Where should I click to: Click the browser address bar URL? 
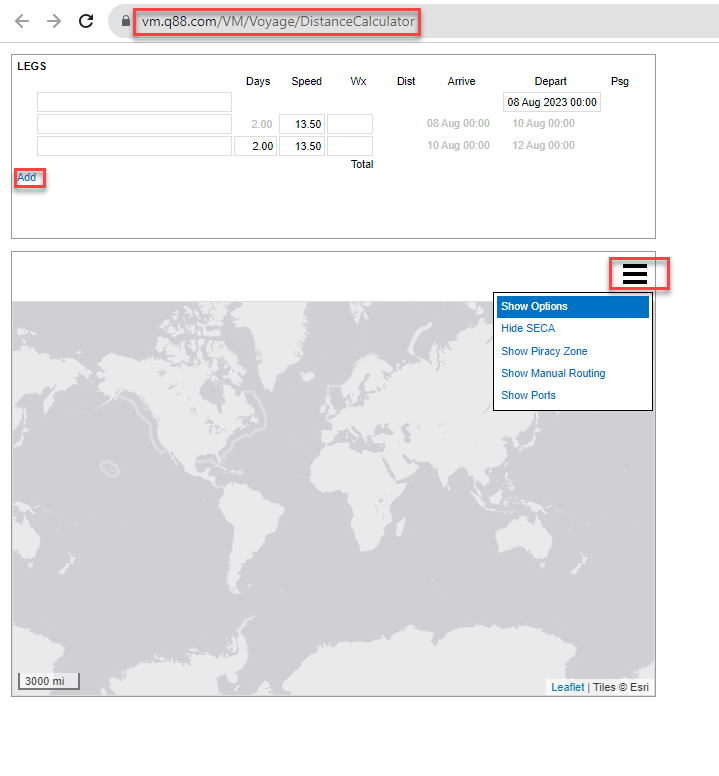[277, 21]
